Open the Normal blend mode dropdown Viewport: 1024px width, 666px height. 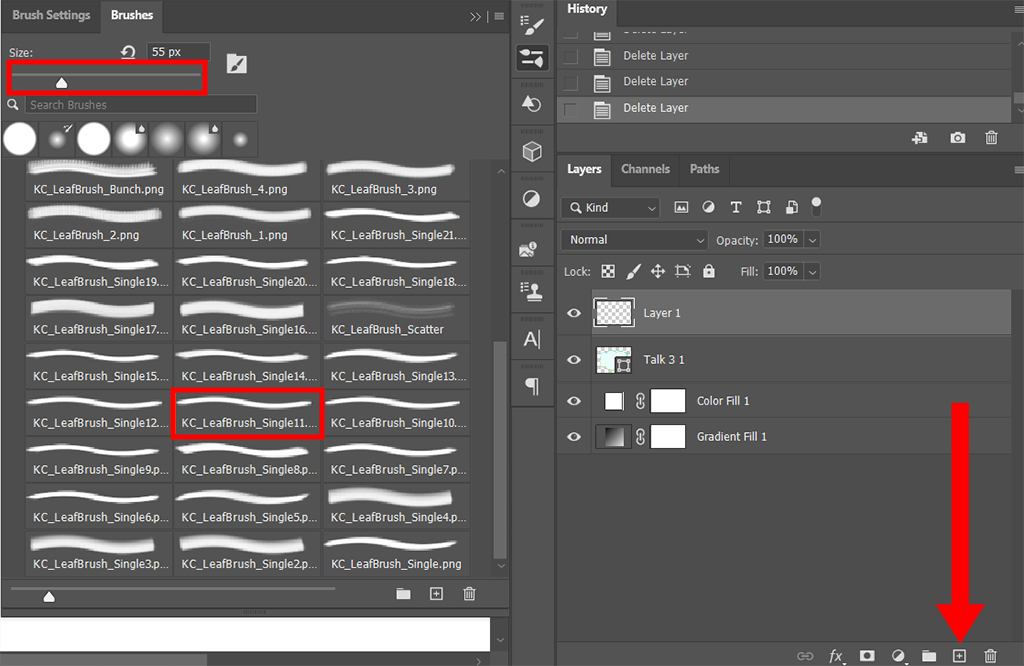click(634, 240)
